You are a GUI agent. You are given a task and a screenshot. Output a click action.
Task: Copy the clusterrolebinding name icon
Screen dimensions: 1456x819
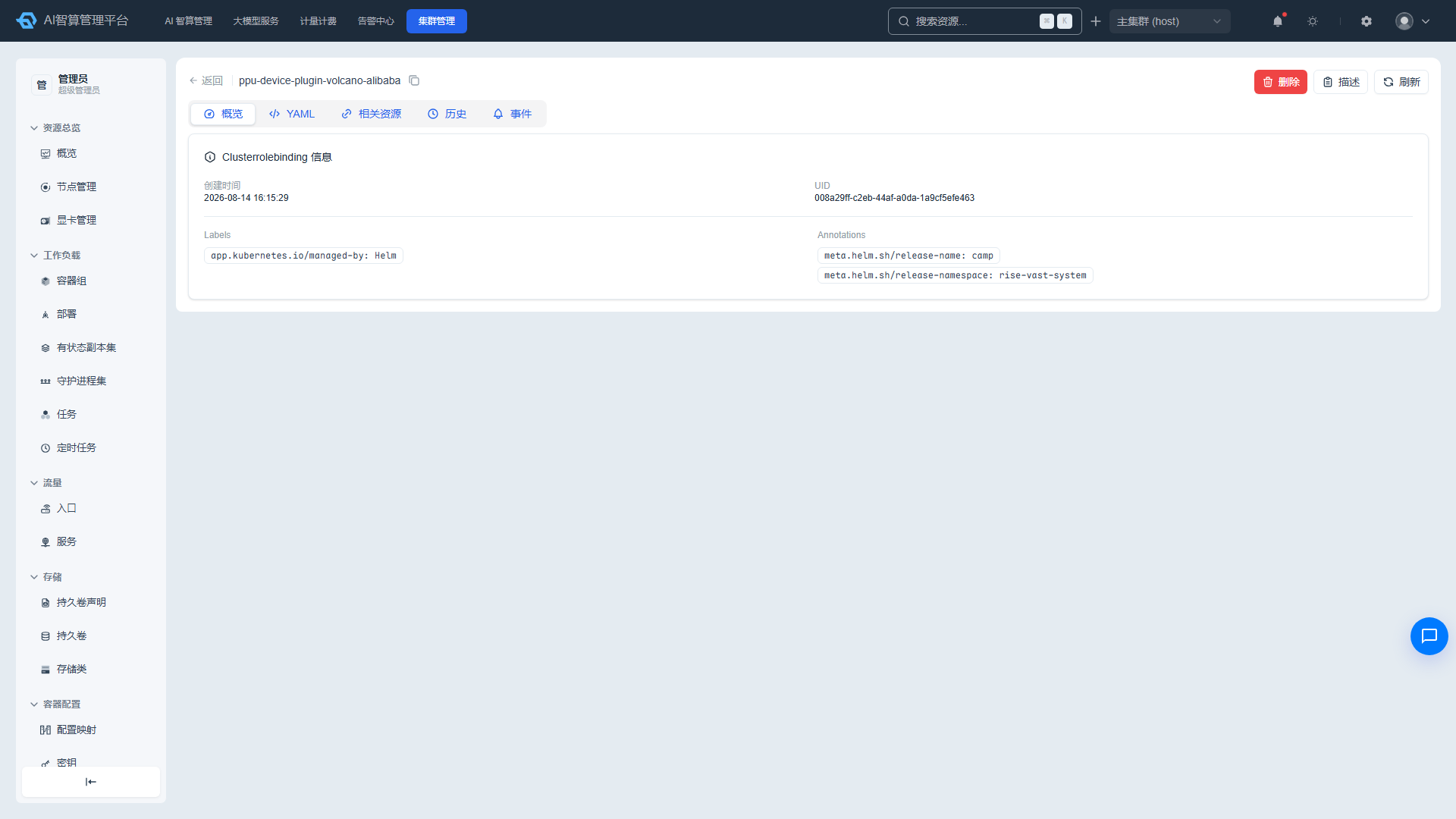point(414,80)
